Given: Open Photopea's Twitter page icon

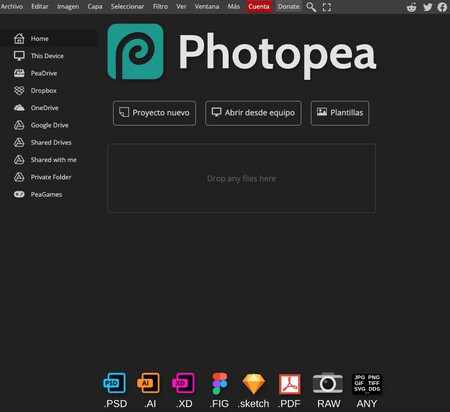Looking at the screenshot, I should coord(428,7).
